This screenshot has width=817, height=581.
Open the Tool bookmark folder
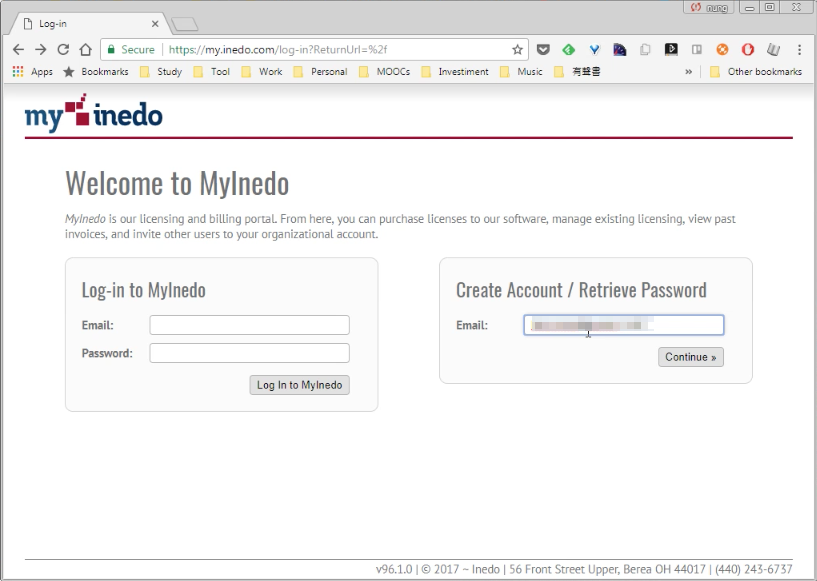212,72
